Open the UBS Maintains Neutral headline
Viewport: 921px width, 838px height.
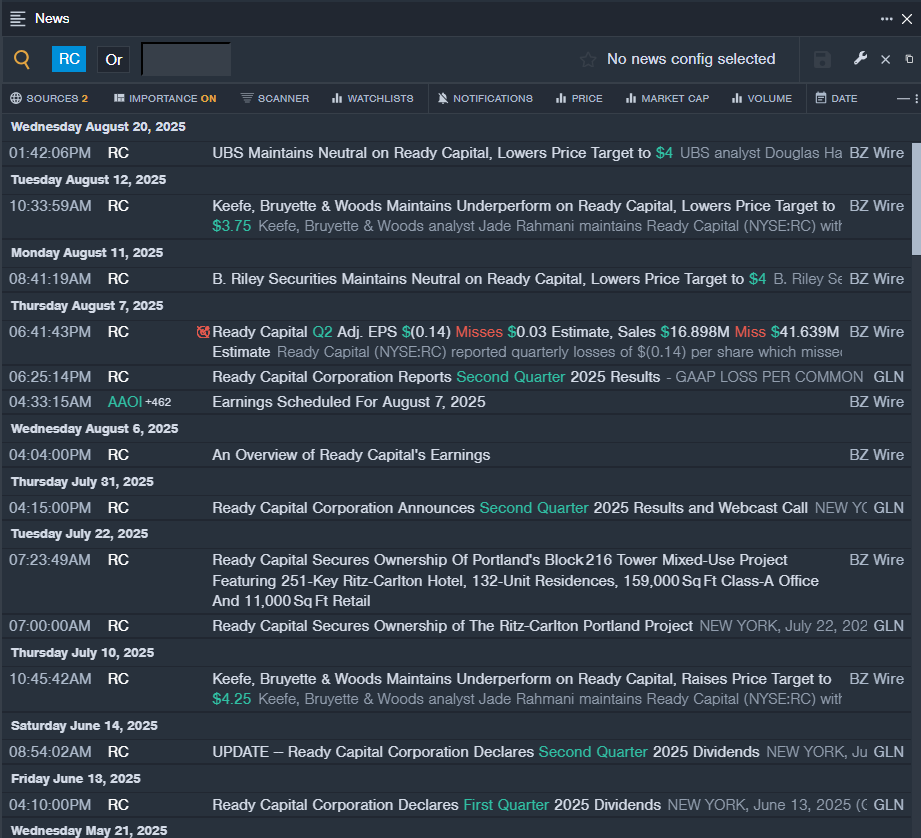[442, 153]
